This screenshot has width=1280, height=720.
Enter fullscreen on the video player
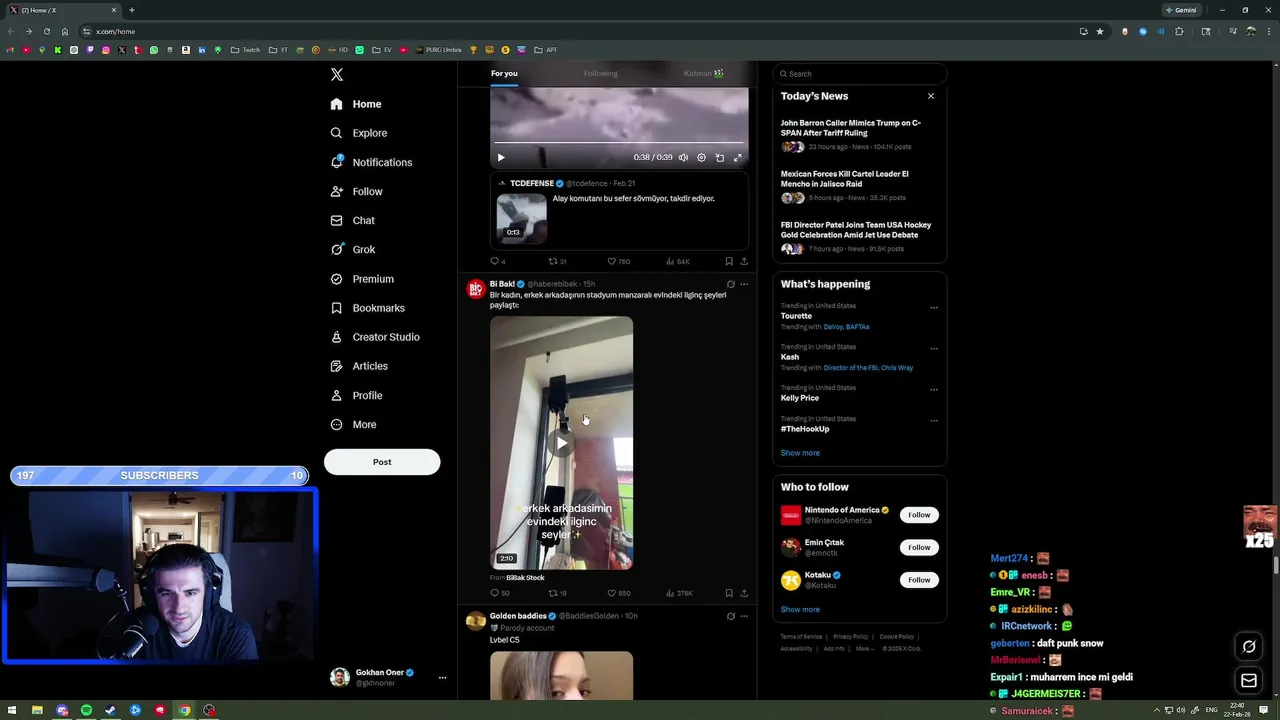738,157
